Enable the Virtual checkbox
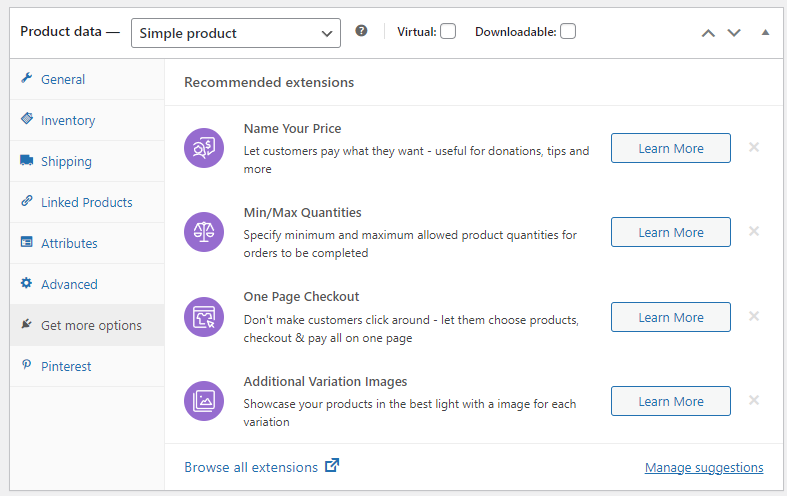Image resolution: width=787 pixels, height=496 pixels. [x=448, y=31]
